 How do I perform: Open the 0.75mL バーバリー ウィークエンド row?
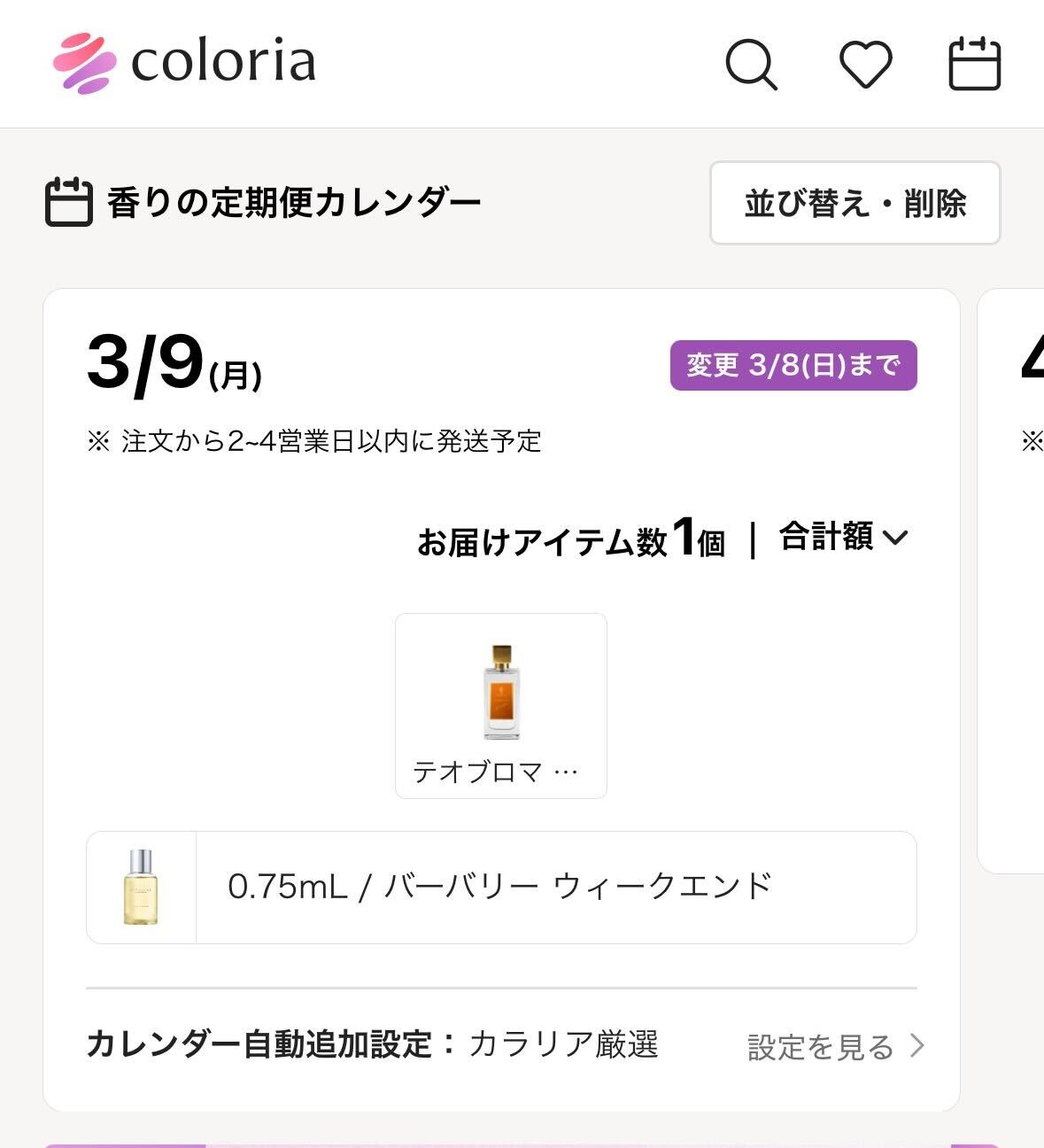[500, 887]
